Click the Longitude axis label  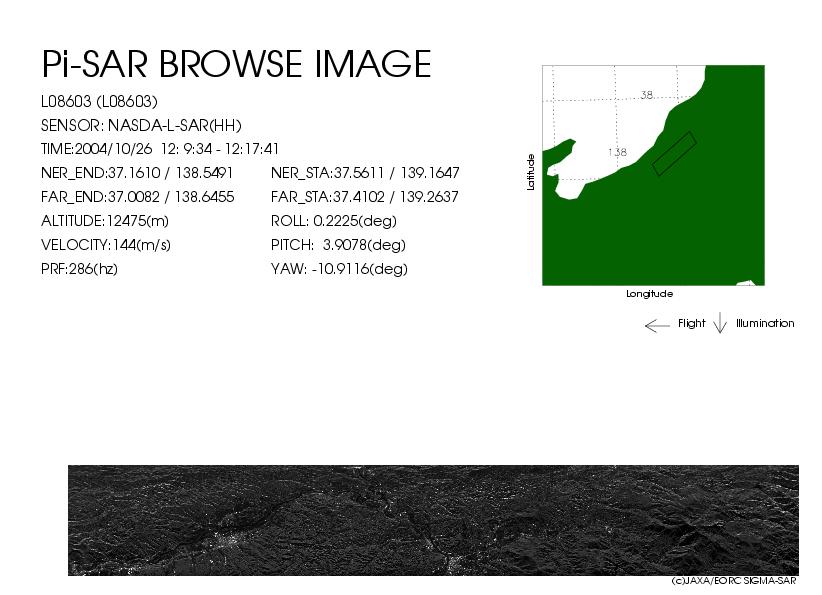pyautogui.click(x=650, y=294)
